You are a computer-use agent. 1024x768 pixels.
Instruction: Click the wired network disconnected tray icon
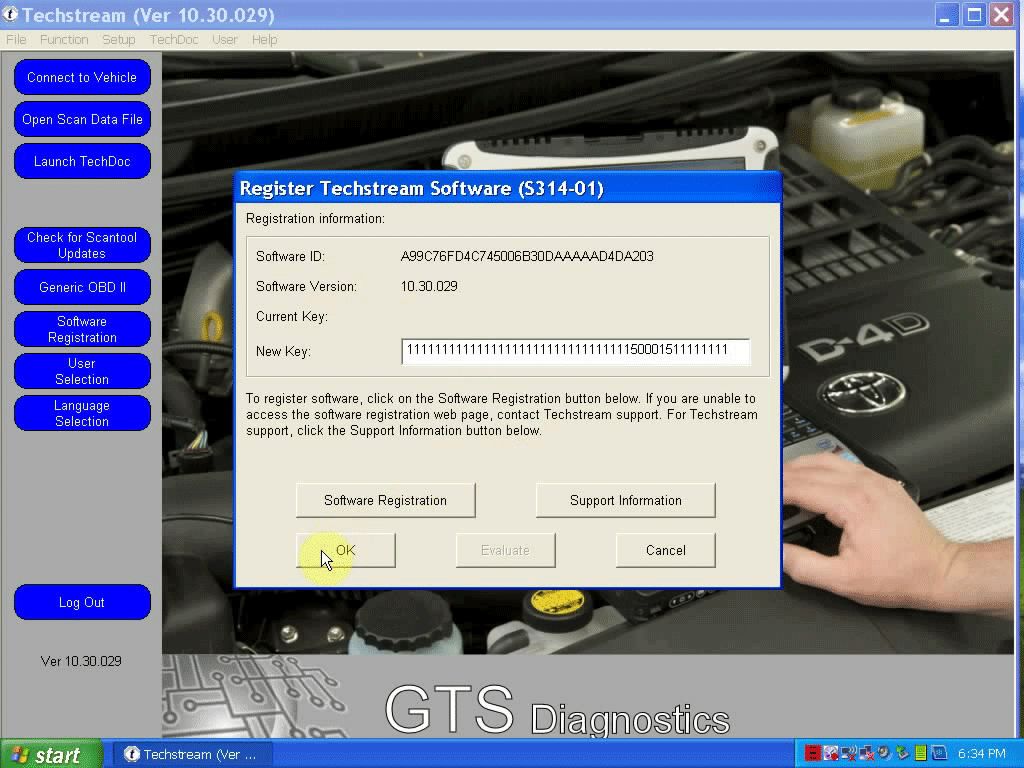click(x=867, y=753)
